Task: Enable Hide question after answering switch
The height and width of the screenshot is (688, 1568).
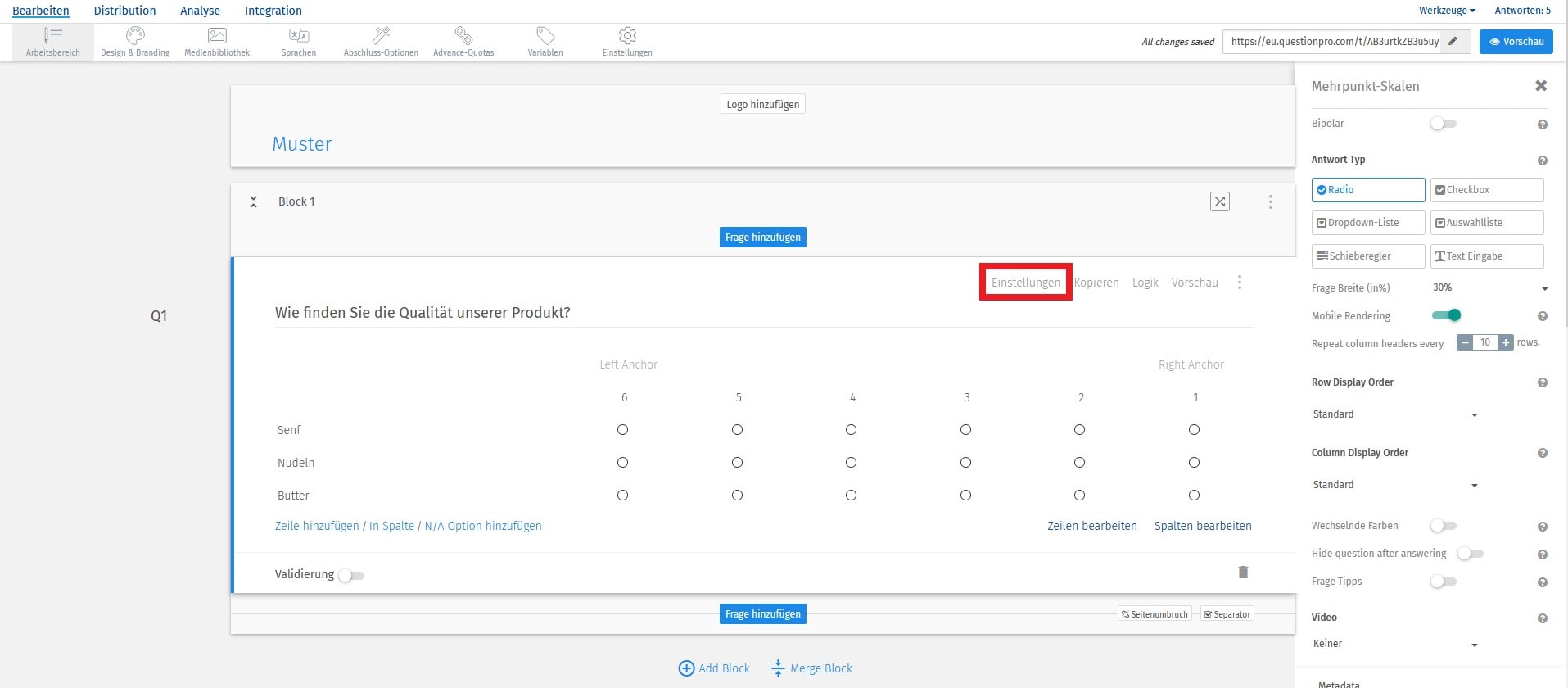Action: coord(1471,554)
